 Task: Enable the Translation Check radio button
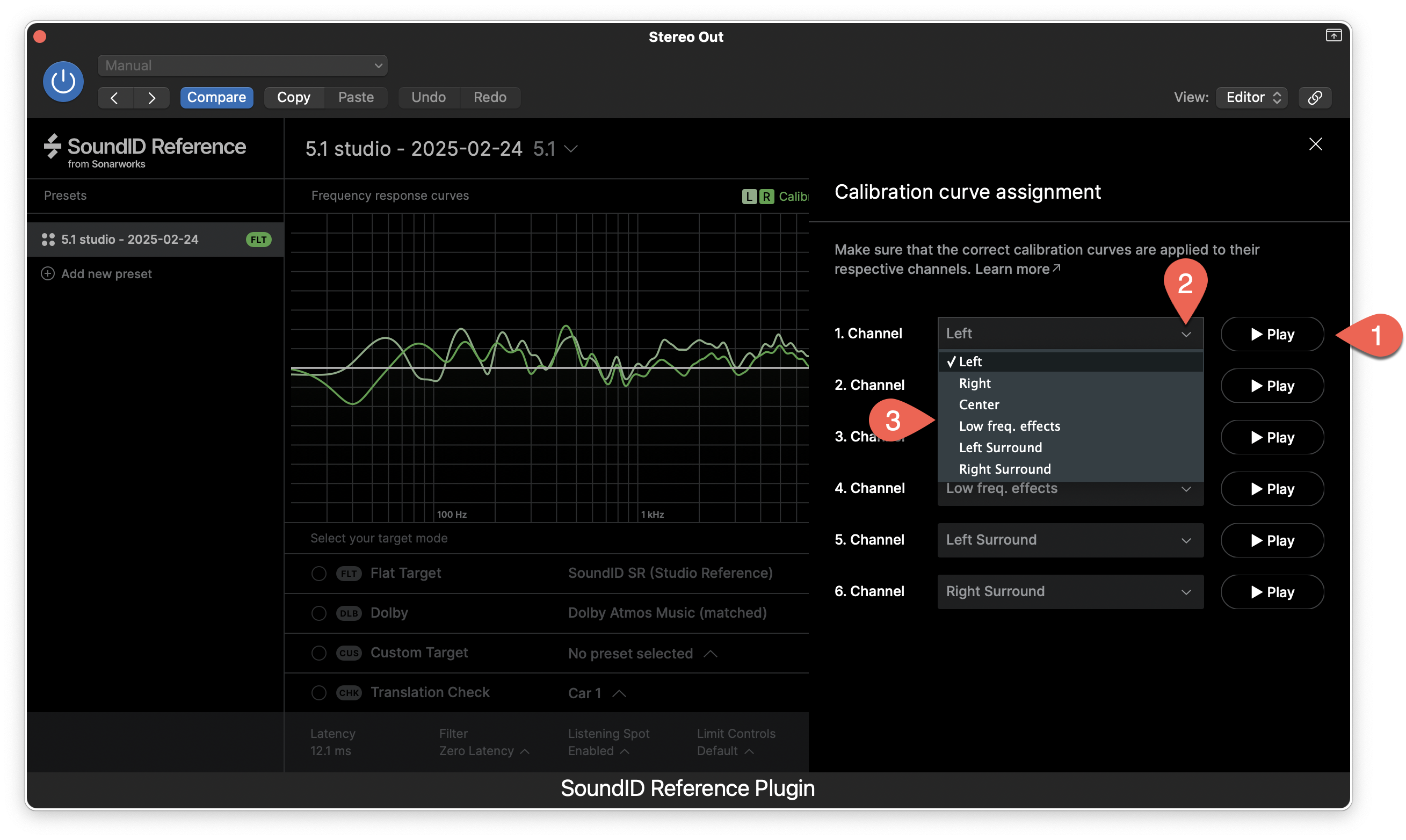point(318,692)
